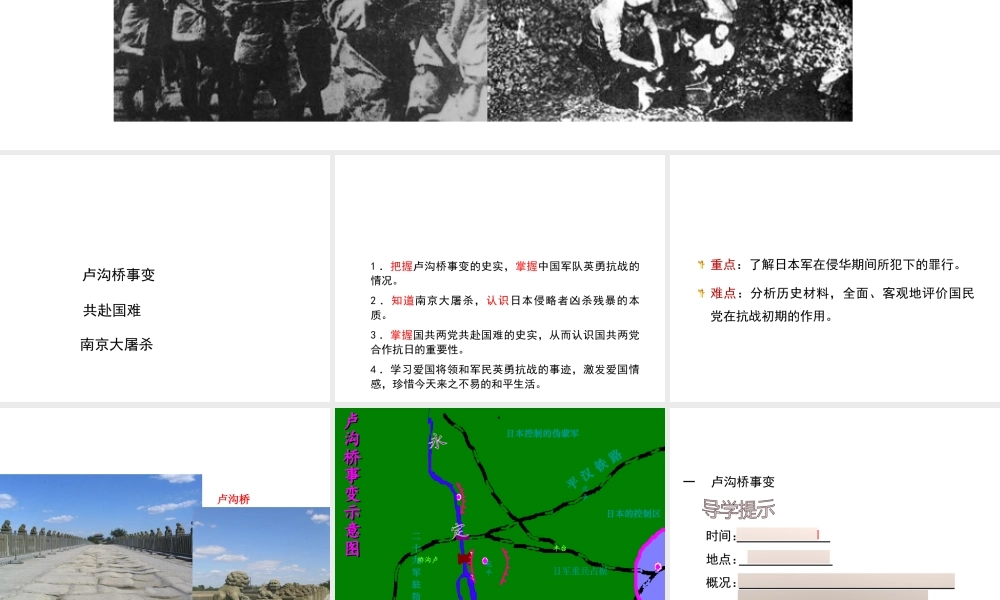
Task: Click objective 2 about 知道南京大屠杀
Action: click(x=504, y=307)
